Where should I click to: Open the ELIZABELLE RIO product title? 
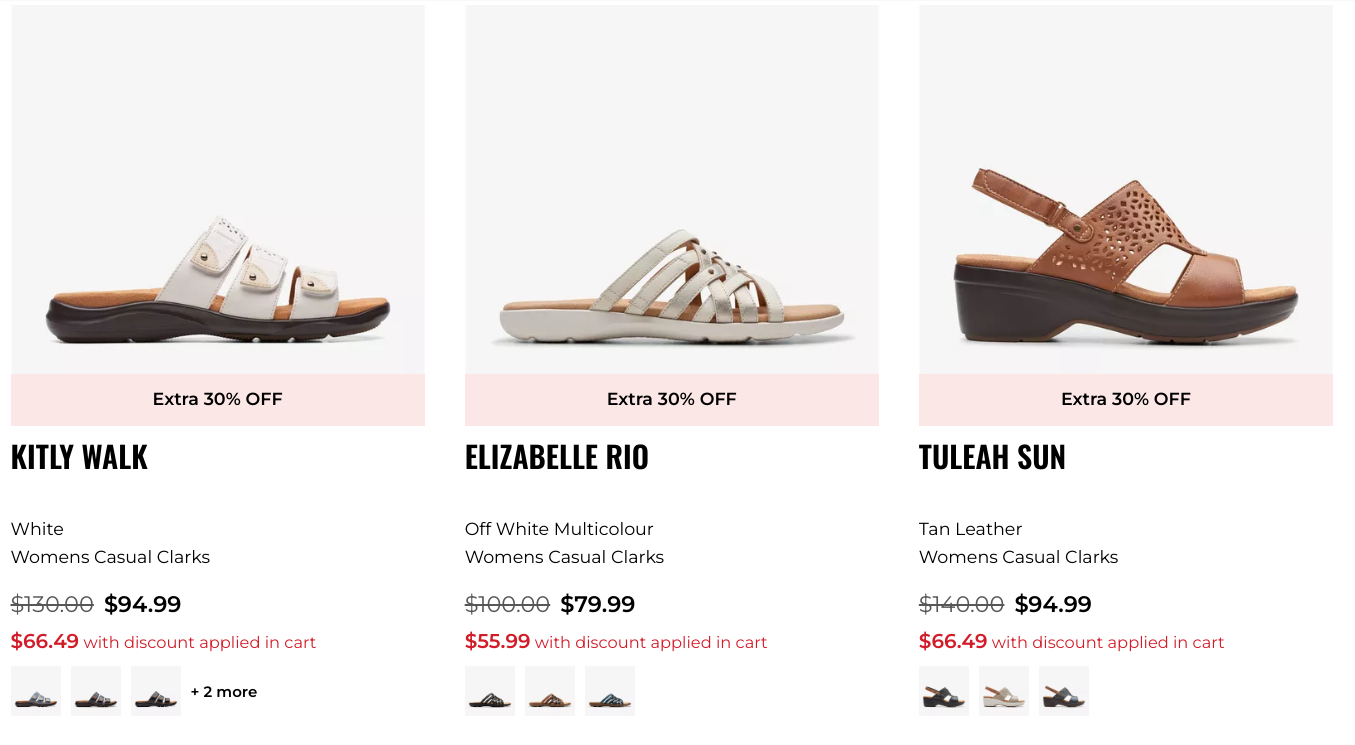coord(557,457)
